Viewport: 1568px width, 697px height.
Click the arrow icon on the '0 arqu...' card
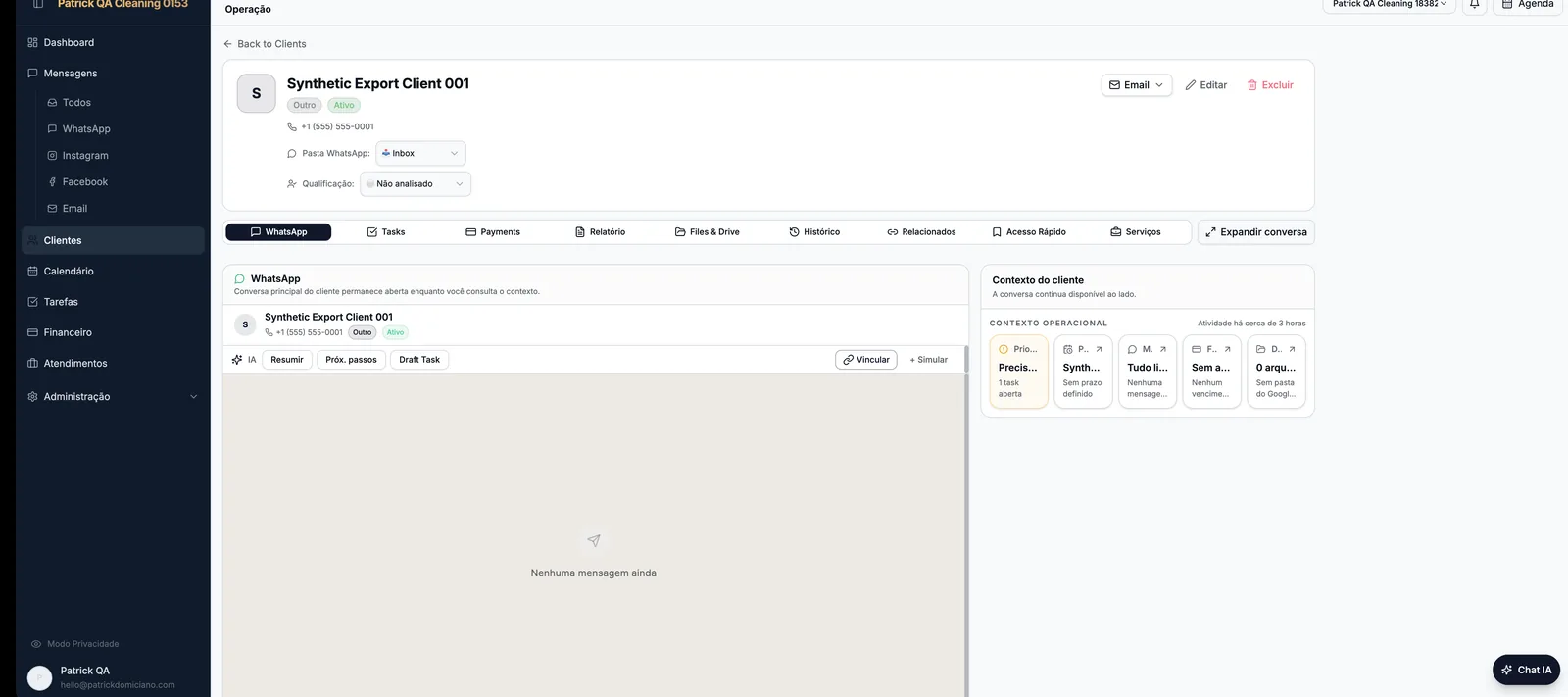(1292, 349)
